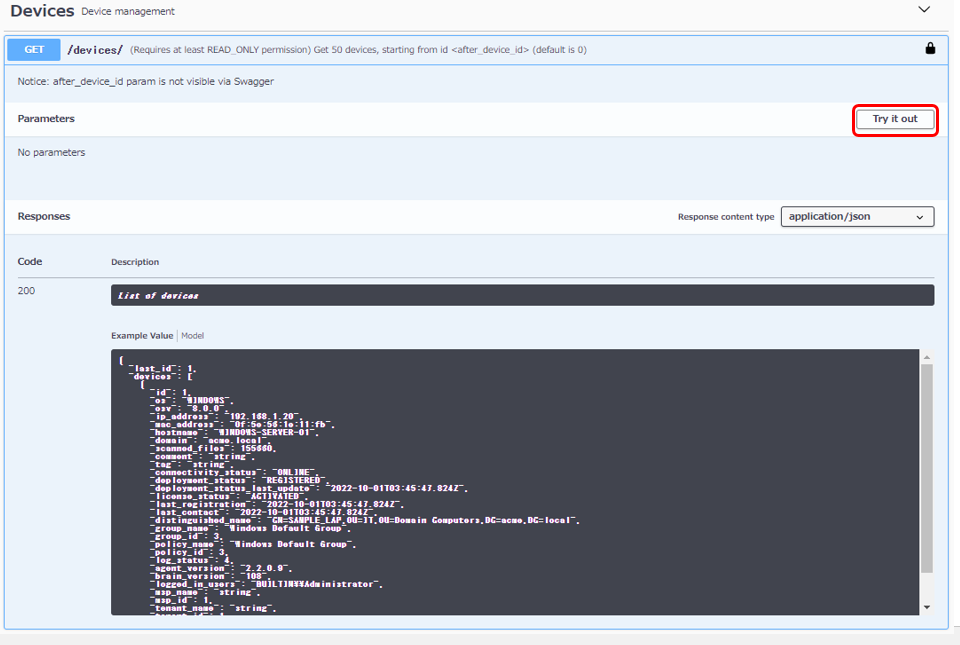Select the List of devices description bar

pos(522,295)
